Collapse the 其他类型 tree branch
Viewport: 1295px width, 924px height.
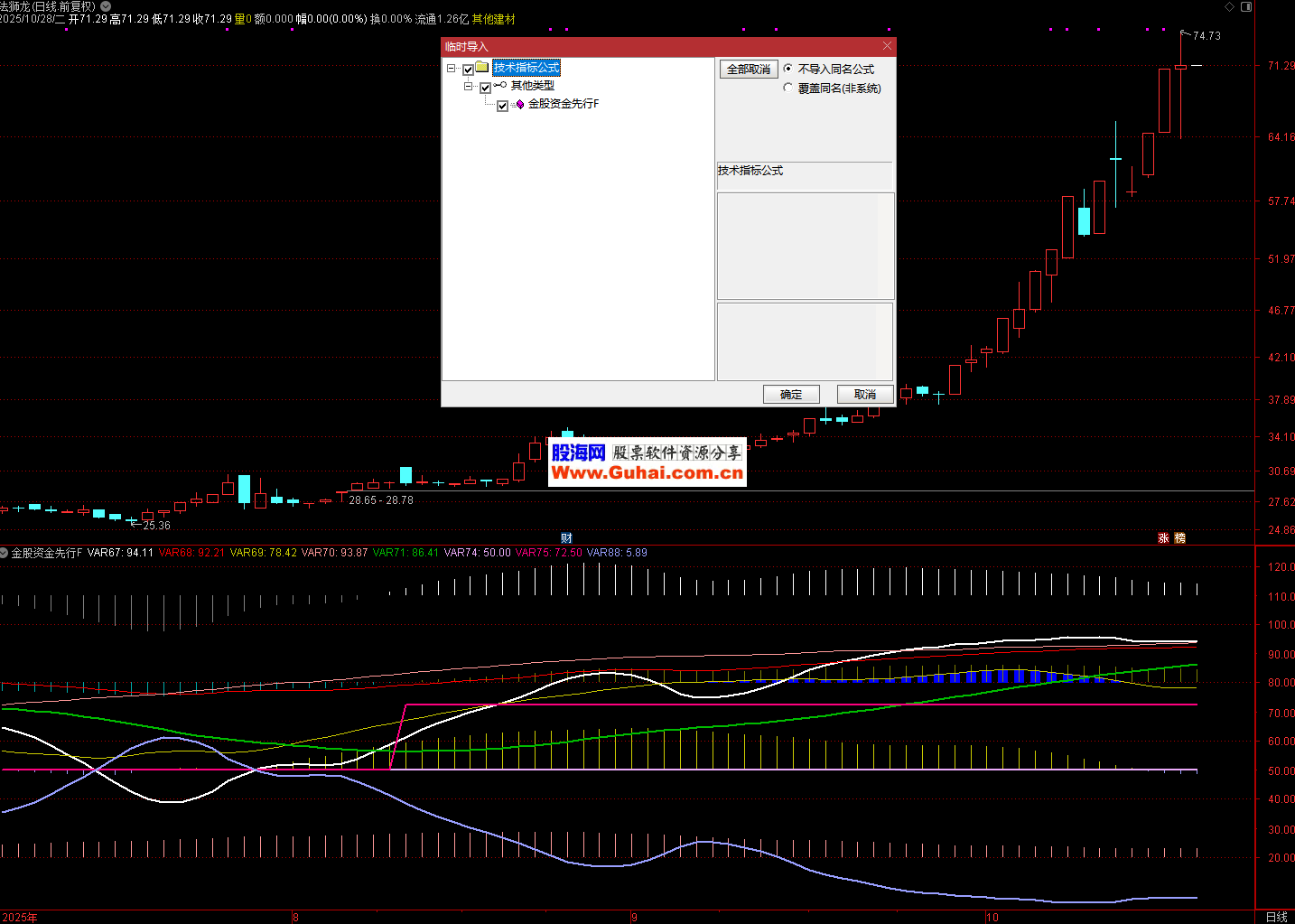tap(468, 87)
